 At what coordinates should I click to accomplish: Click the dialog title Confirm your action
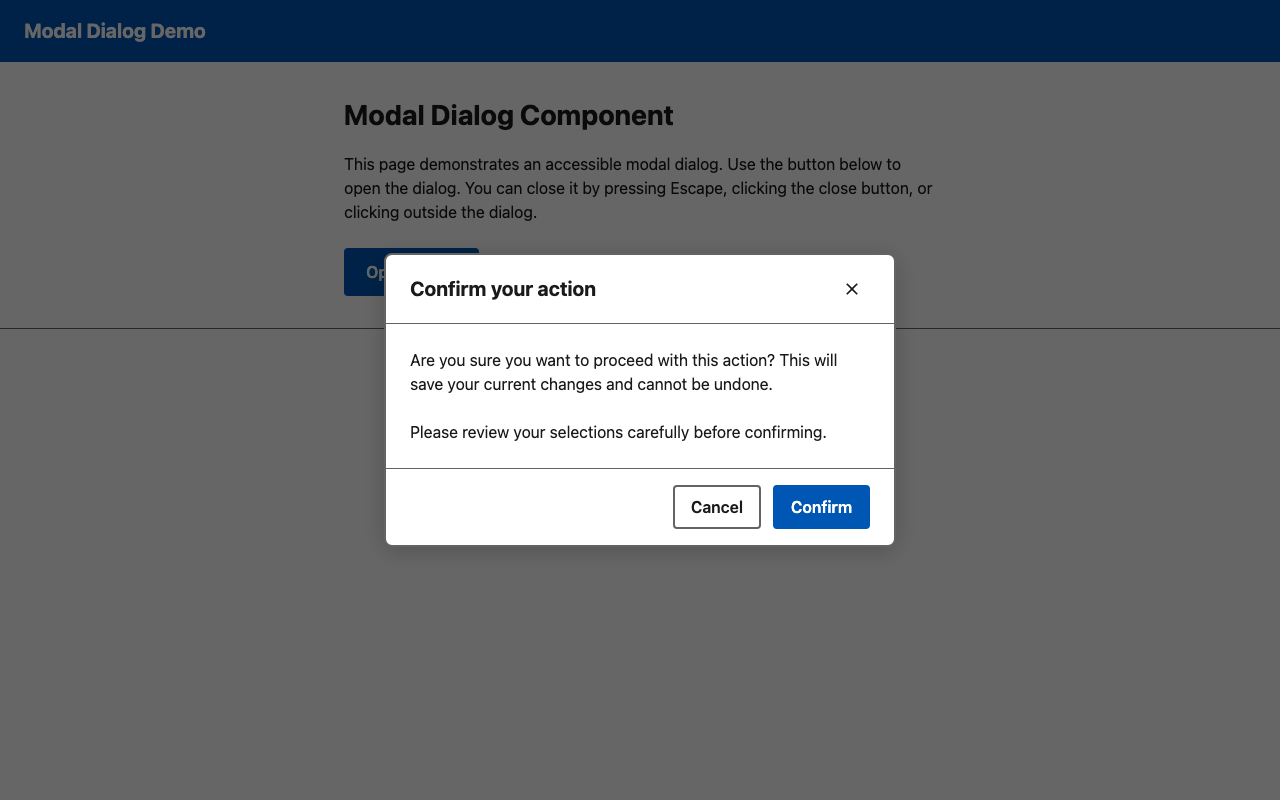point(503,289)
